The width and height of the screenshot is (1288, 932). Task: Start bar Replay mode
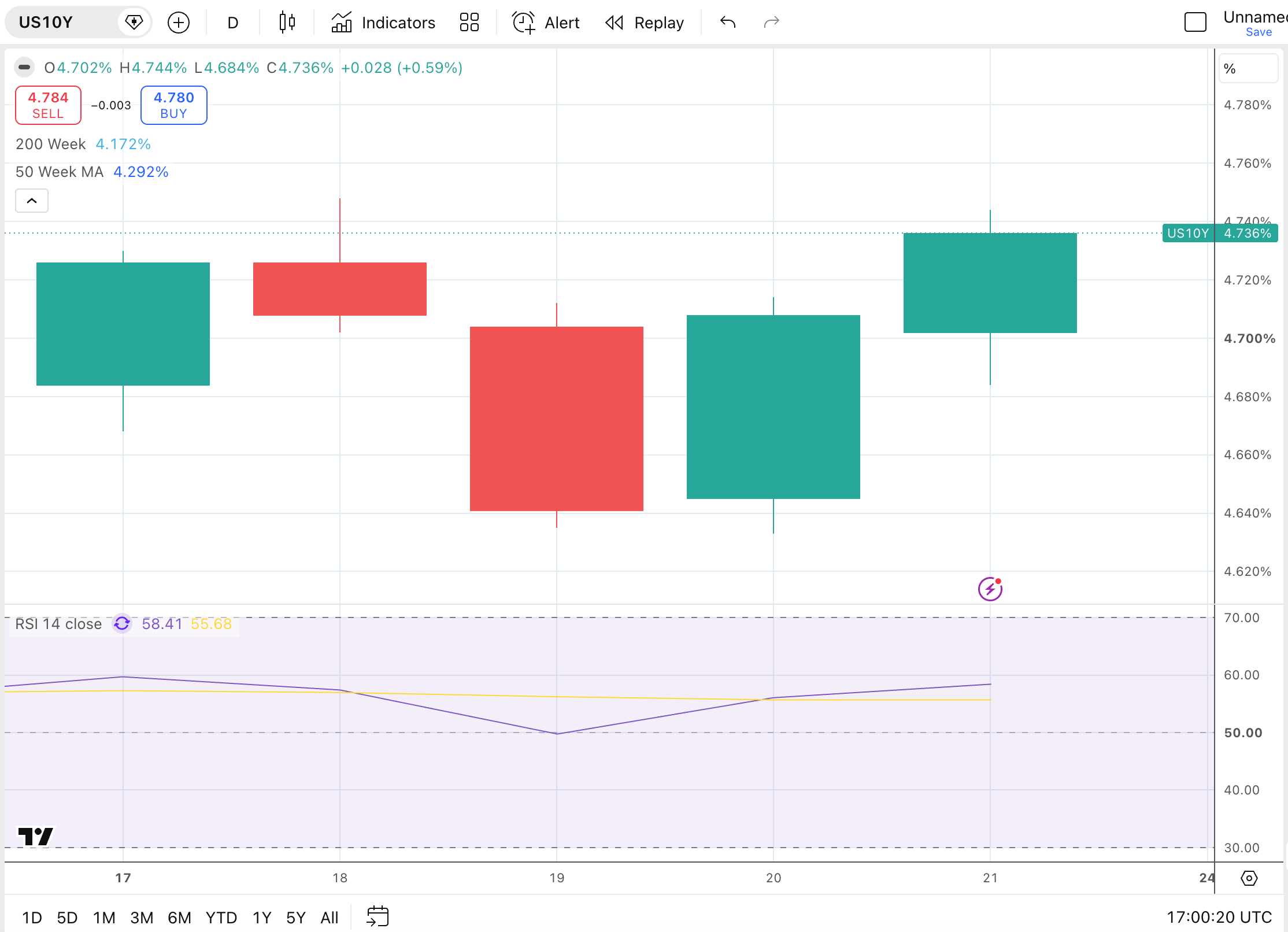pyautogui.click(x=644, y=23)
